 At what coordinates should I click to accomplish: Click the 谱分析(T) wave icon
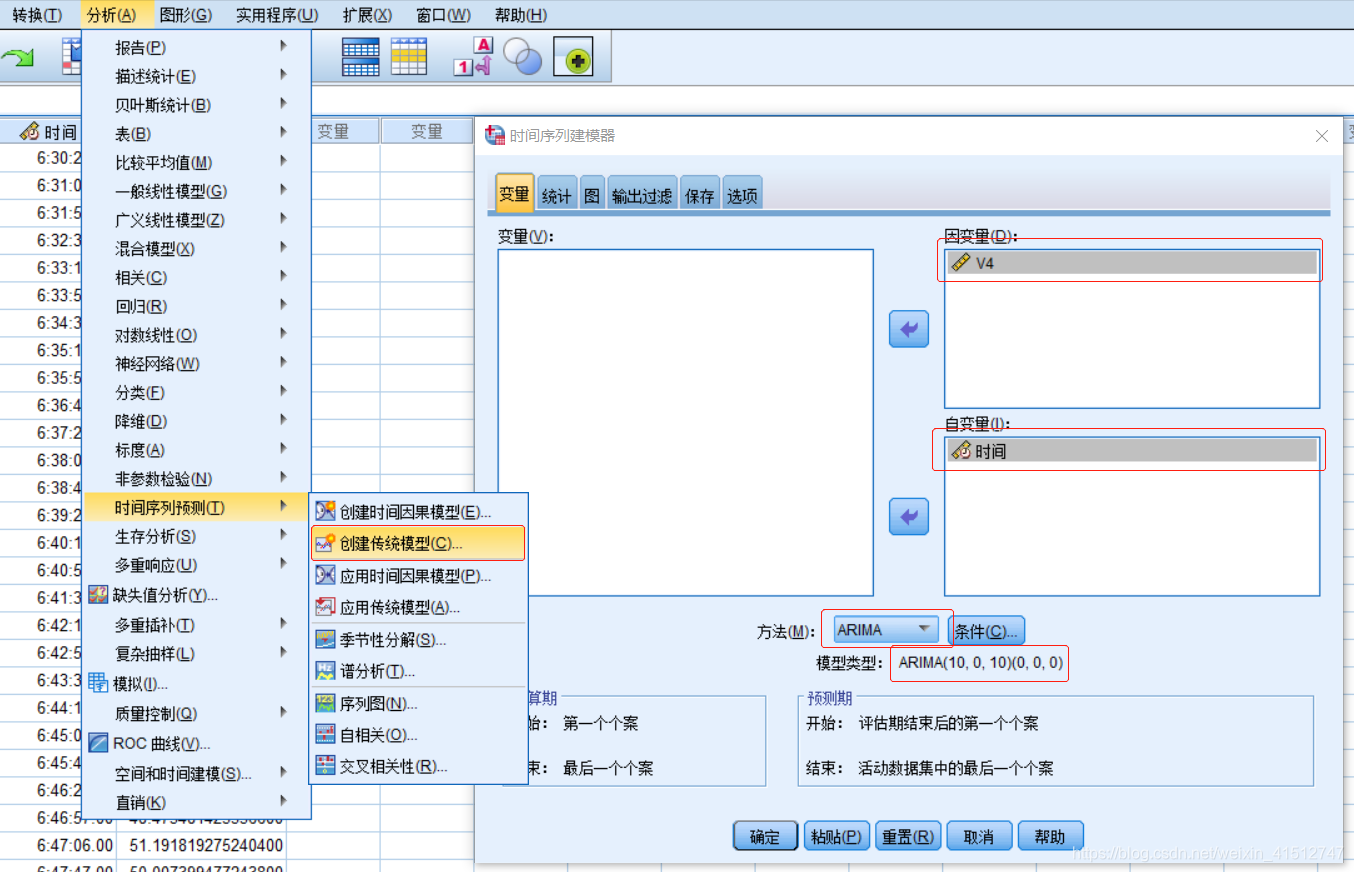coord(325,670)
